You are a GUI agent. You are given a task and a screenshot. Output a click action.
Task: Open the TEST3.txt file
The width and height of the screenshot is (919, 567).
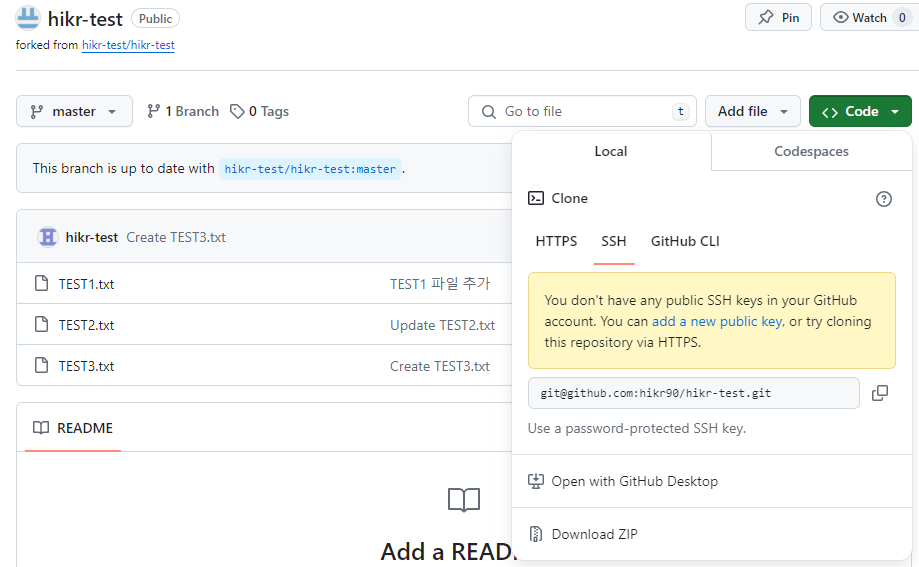(86, 366)
